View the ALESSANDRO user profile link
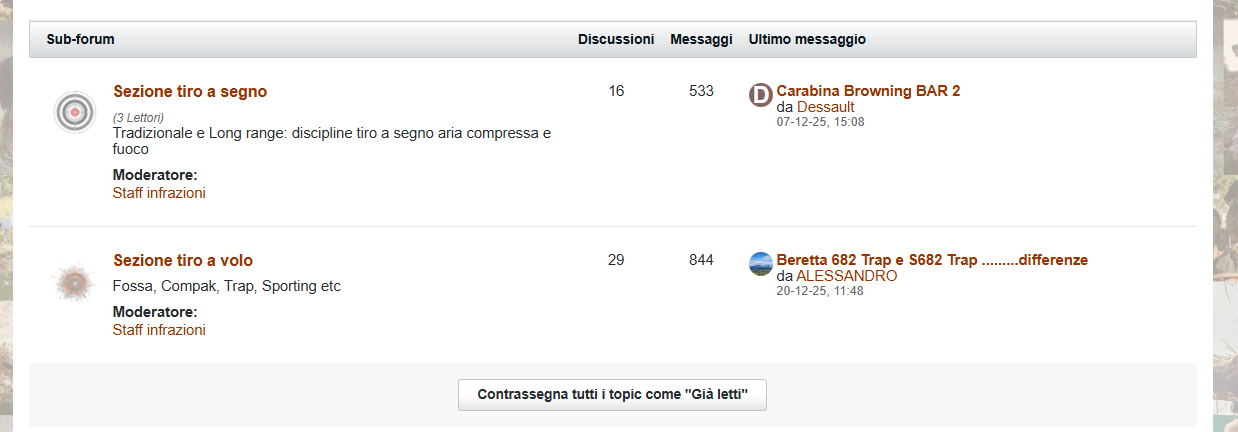Viewport: 1238px width, 432px height. pyautogui.click(x=846, y=276)
